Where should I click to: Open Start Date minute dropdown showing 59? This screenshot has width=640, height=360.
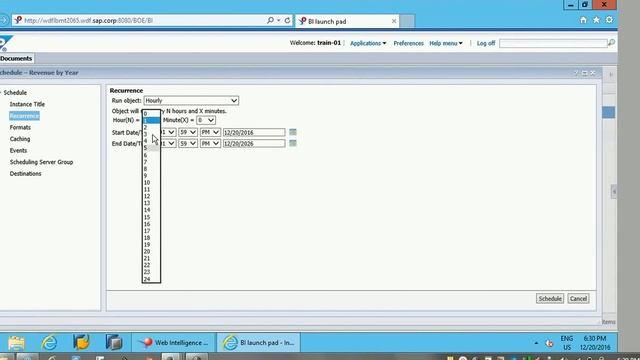(x=188, y=132)
